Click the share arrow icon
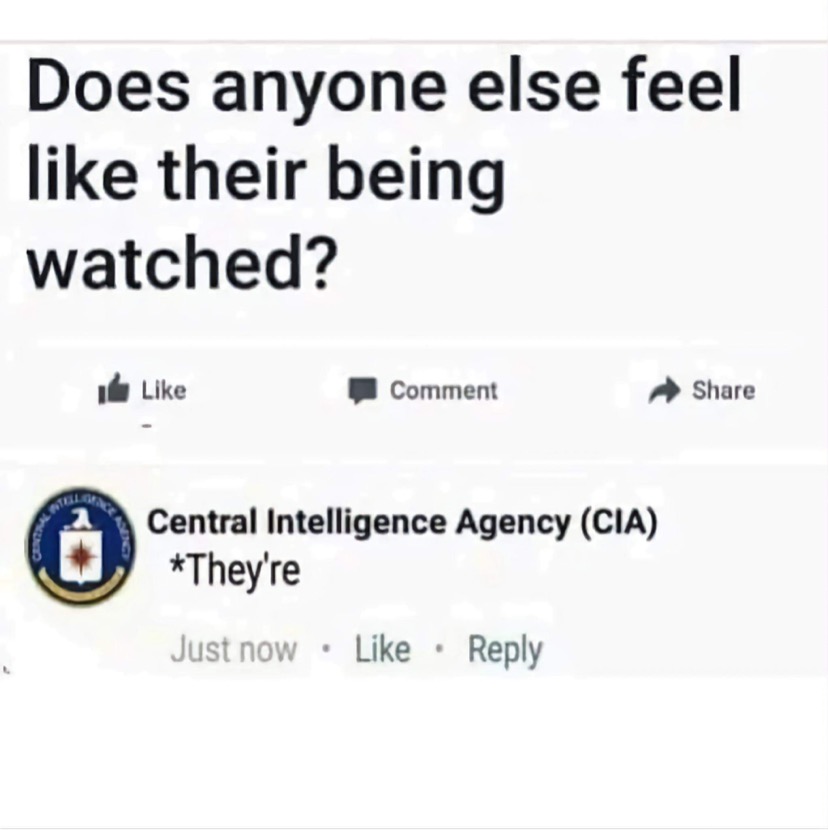This screenshot has height=830, width=828. point(664,391)
